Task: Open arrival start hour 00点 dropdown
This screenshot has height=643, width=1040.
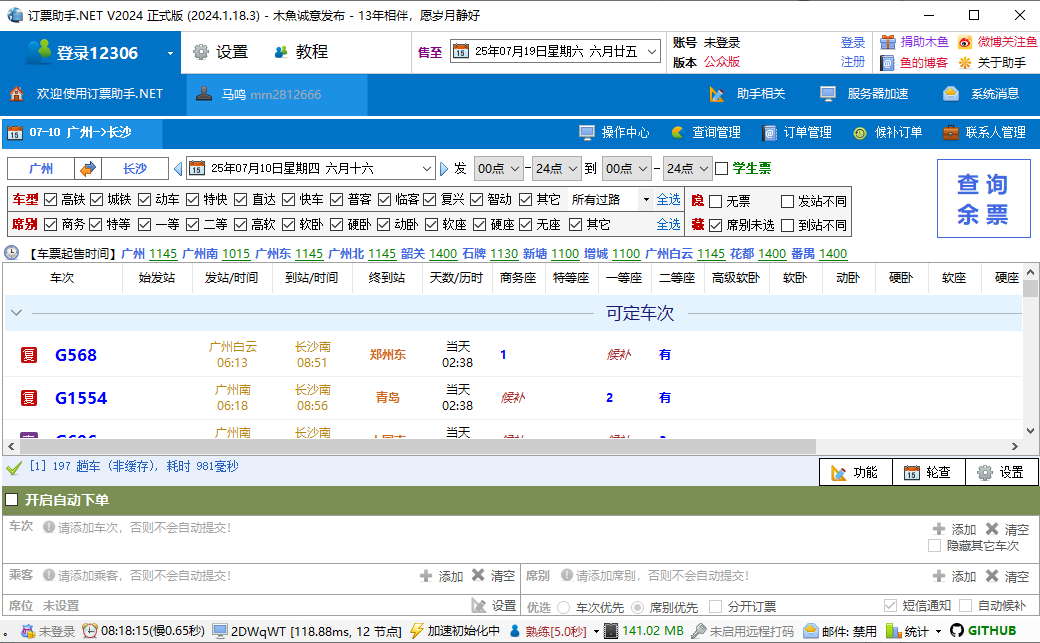Action: (x=627, y=169)
